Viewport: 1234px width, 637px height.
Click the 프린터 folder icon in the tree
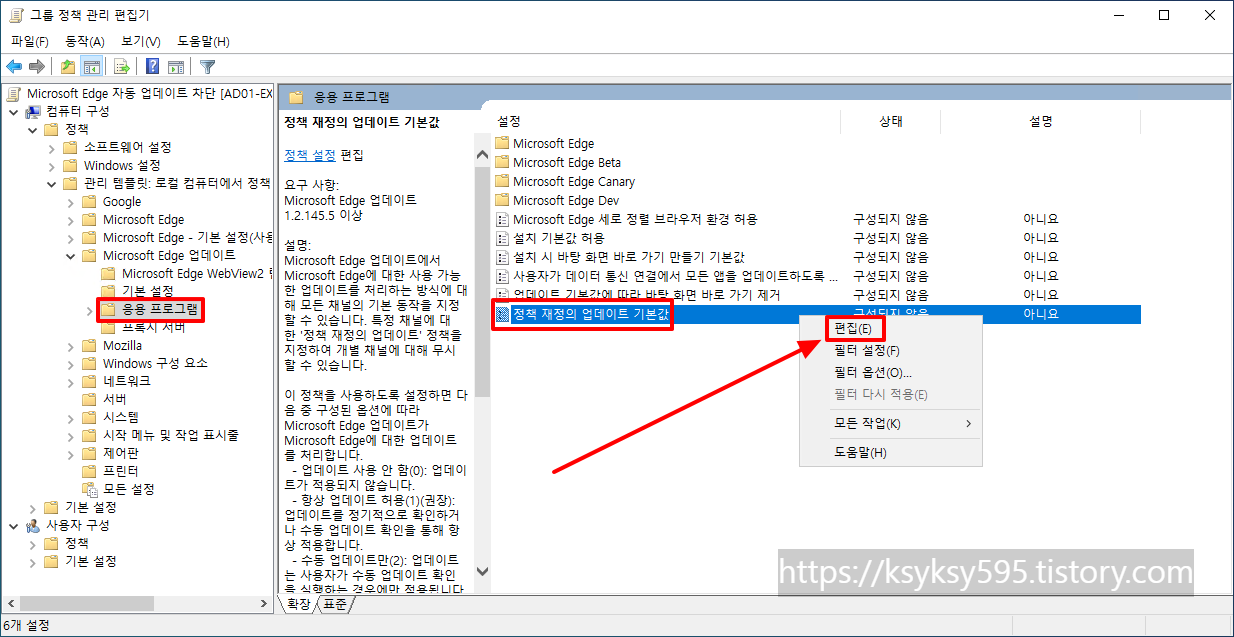[x=89, y=471]
